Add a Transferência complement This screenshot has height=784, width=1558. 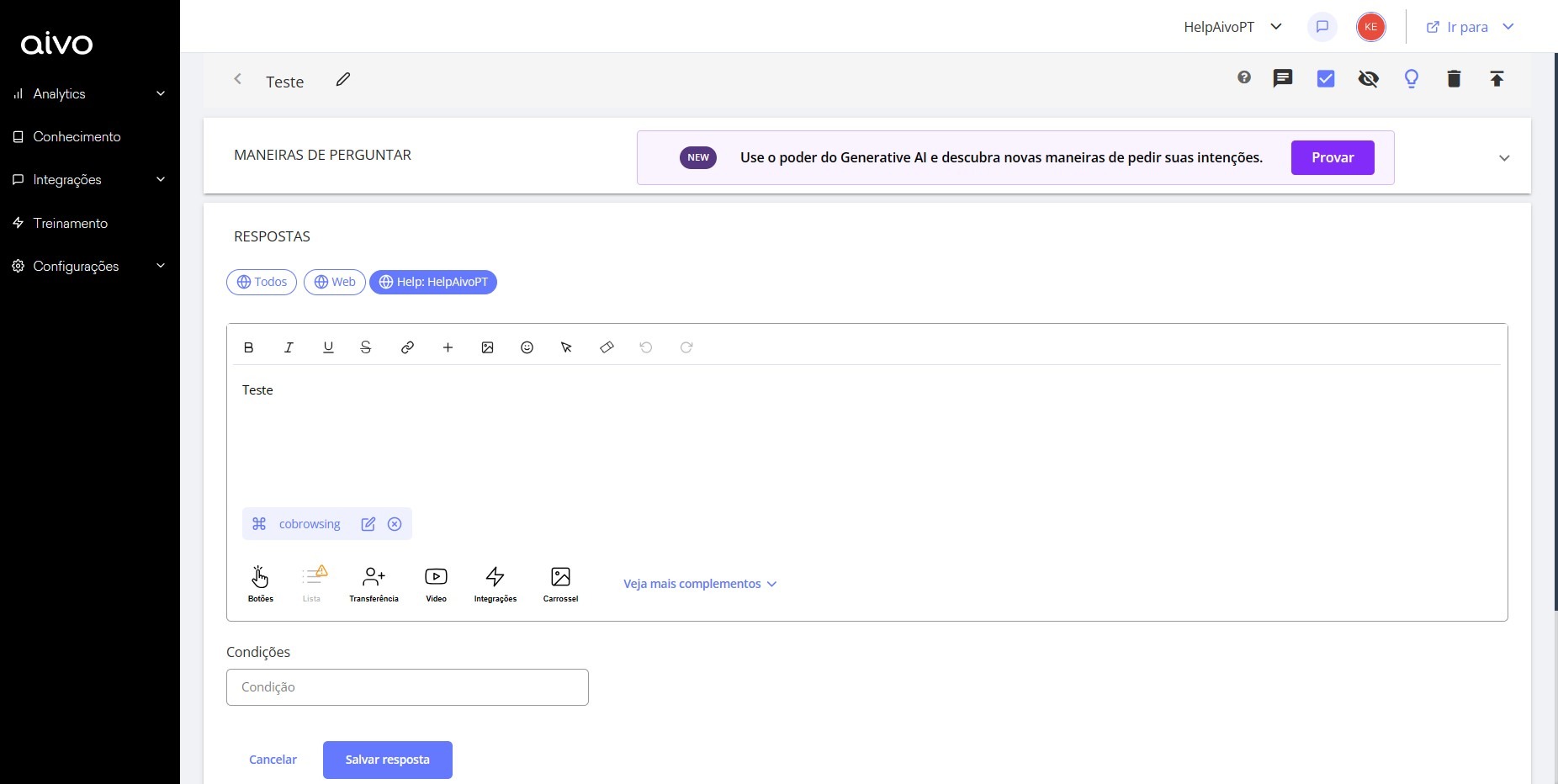tap(374, 583)
